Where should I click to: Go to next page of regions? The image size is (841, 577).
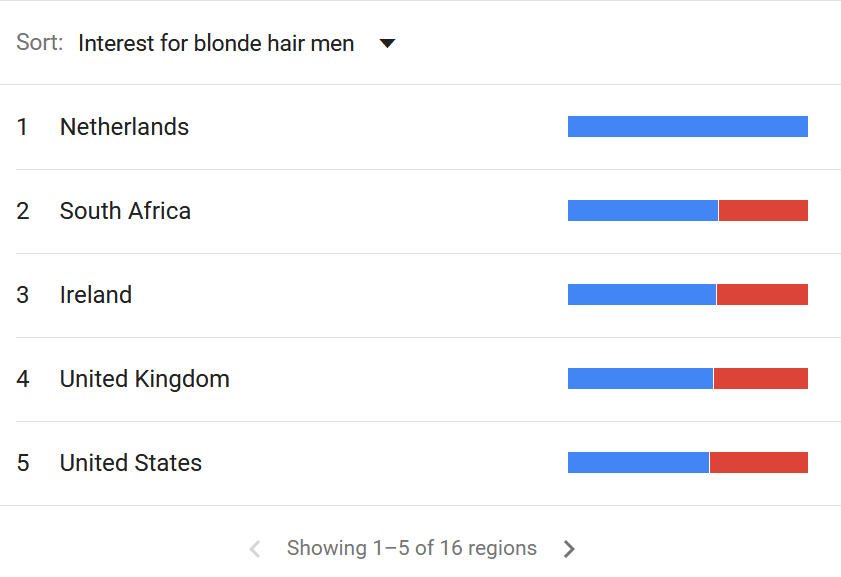(569, 549)
